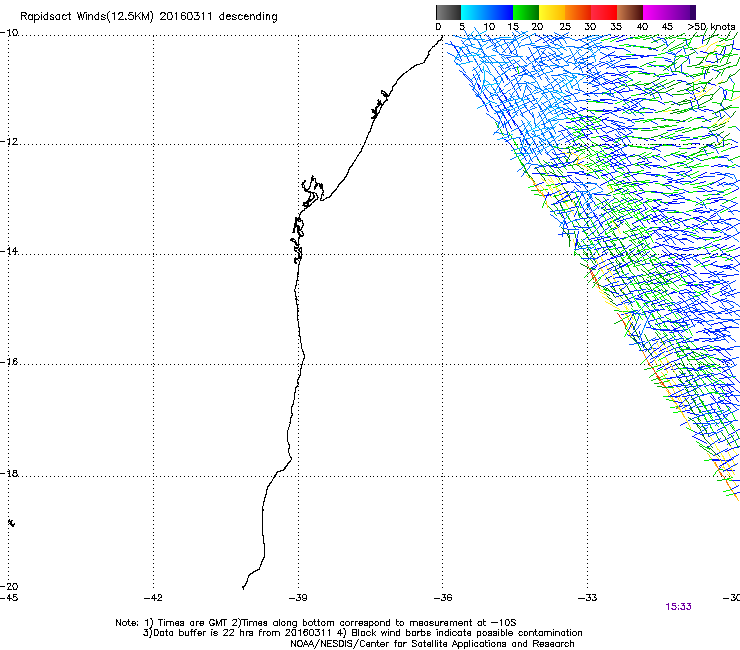Image resolution: width=740 pixels, height=650 pixels.
Task: Click the NOAA/NESDIS credit line
Action: [x=432, y=644]
